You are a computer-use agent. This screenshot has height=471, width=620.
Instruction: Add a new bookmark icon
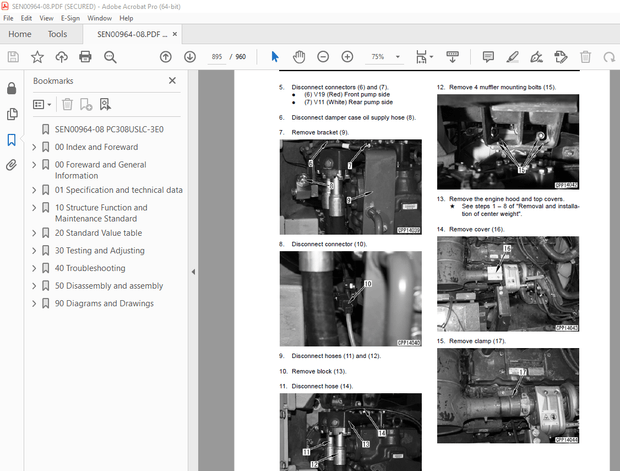(x=86, y=104)
